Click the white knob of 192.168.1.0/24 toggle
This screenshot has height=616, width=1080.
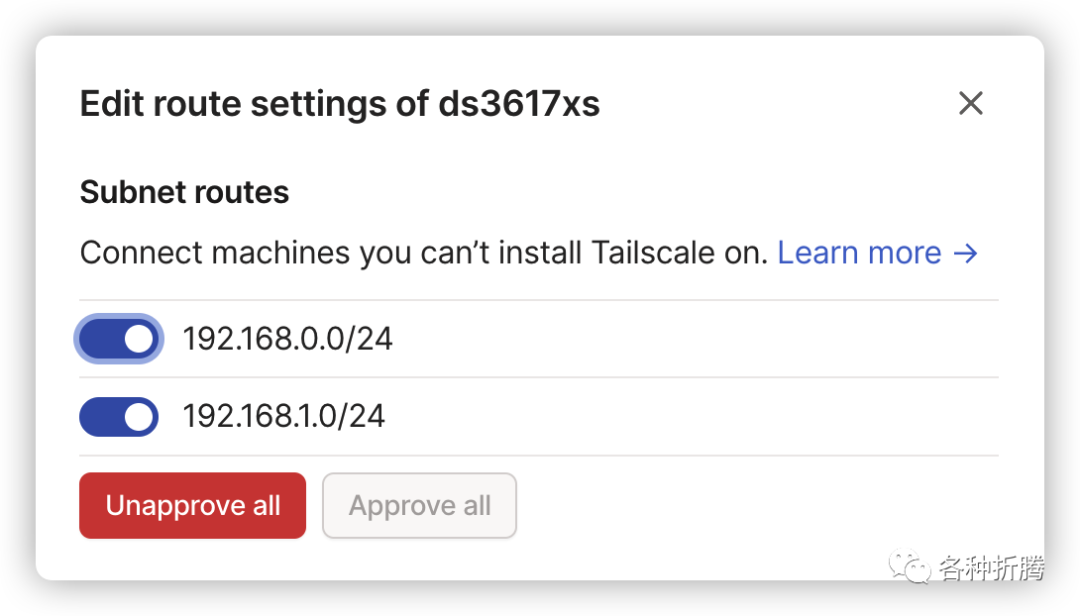[x=139, y=417]
